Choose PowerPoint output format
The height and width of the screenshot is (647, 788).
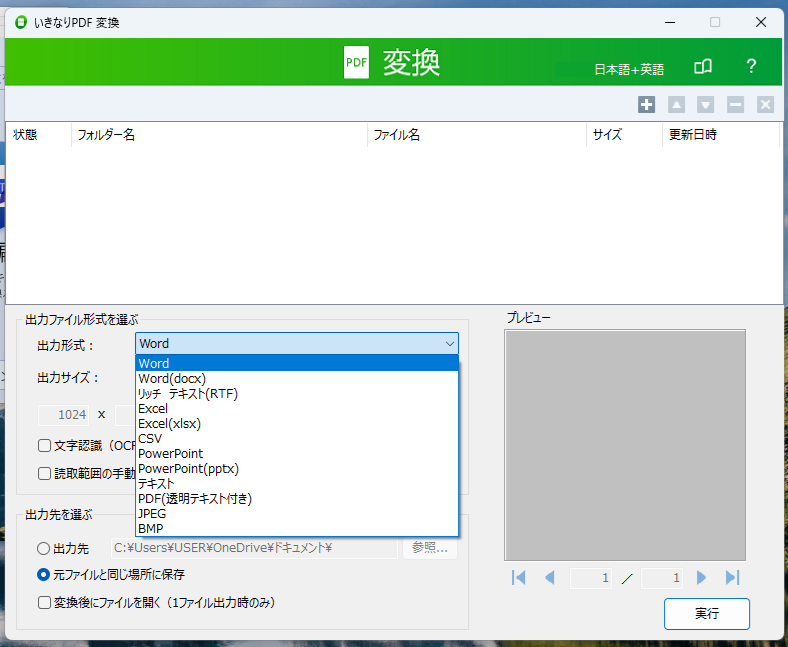click(x=297, y=453)
